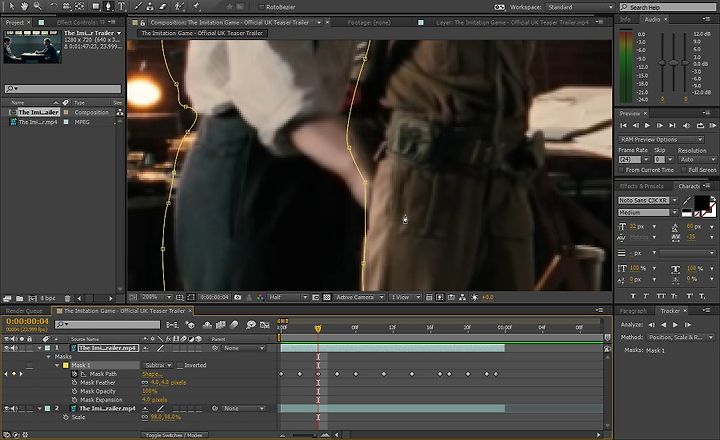
Task: Toggle the composition viewer lock icon
Action: (143, 22)
